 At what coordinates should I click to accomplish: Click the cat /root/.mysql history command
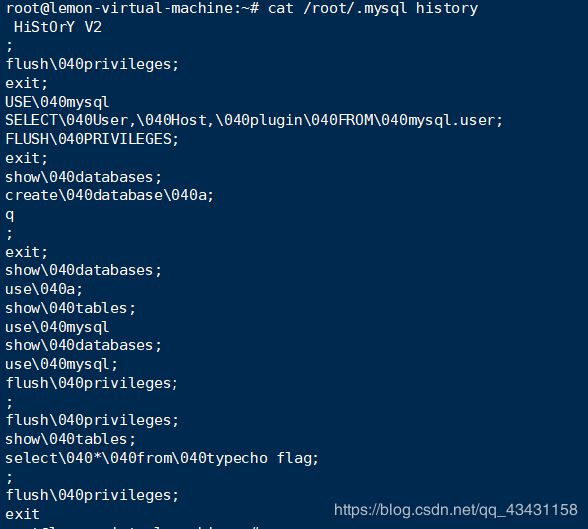(373, 8)
